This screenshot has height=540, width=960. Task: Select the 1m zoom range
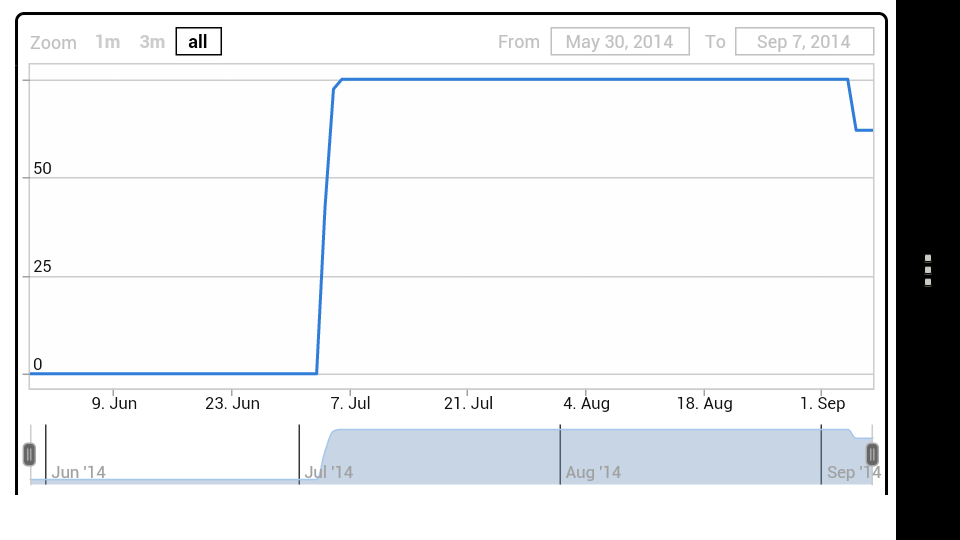click(107, 42)
